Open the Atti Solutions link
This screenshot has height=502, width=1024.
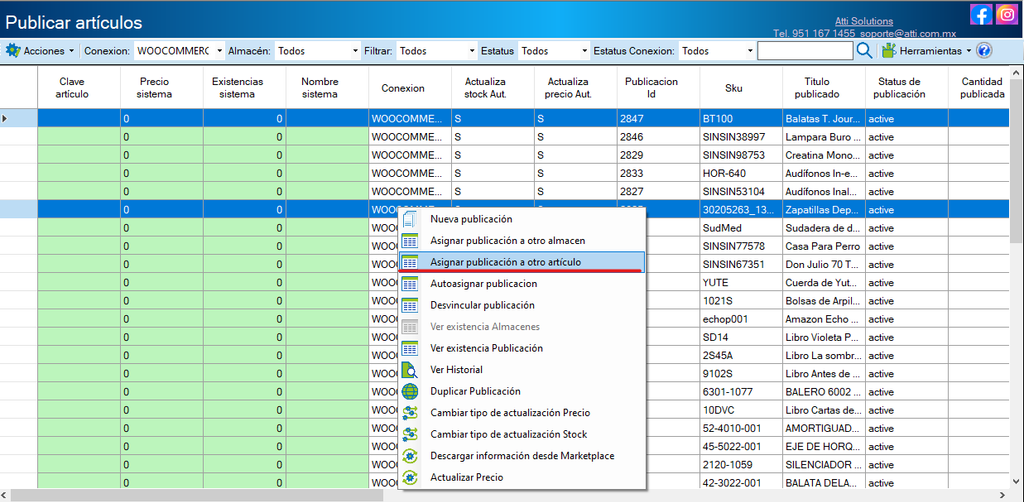[x=864, y=22]
